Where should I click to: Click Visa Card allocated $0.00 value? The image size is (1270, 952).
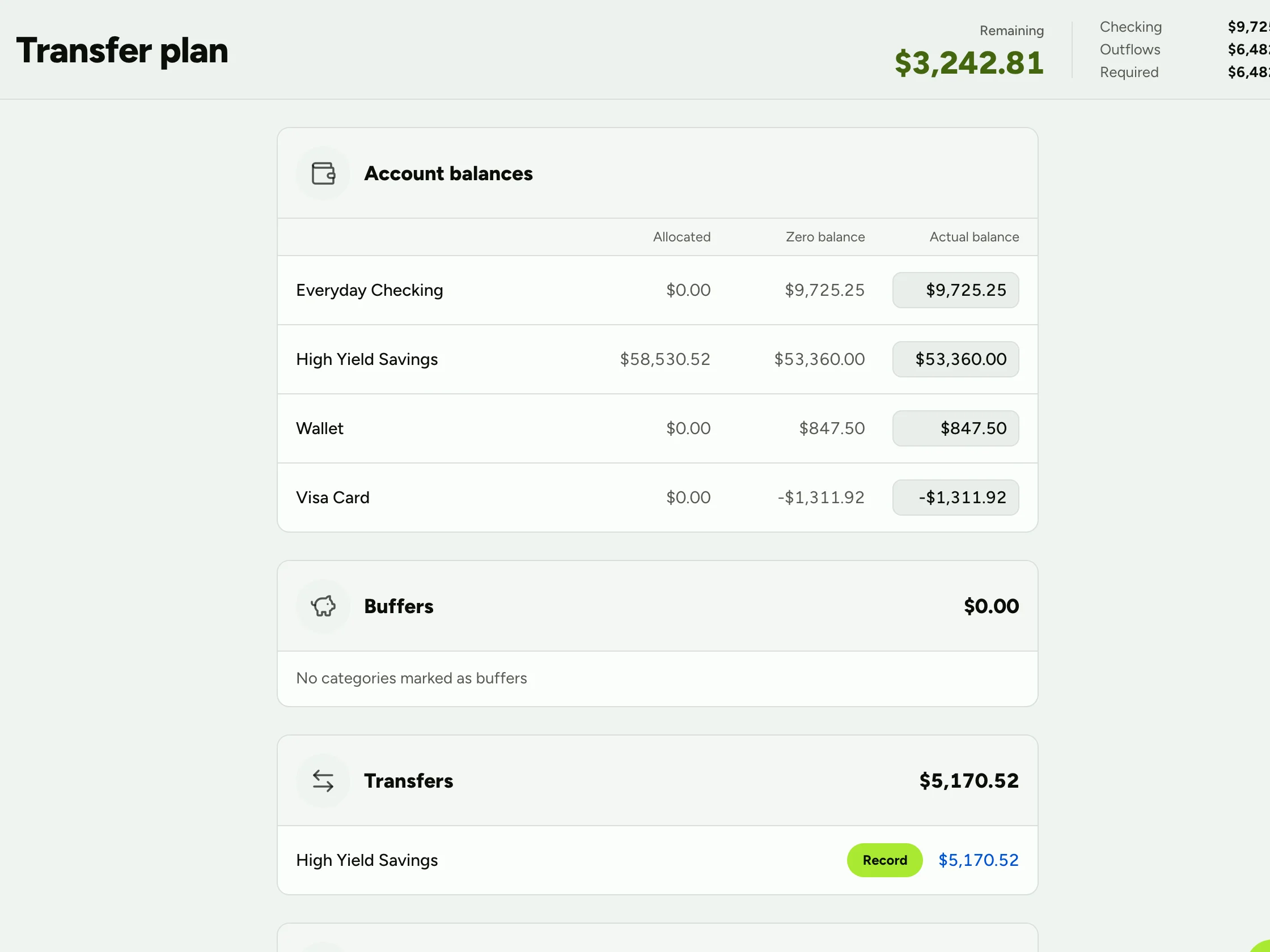(688, 498)
